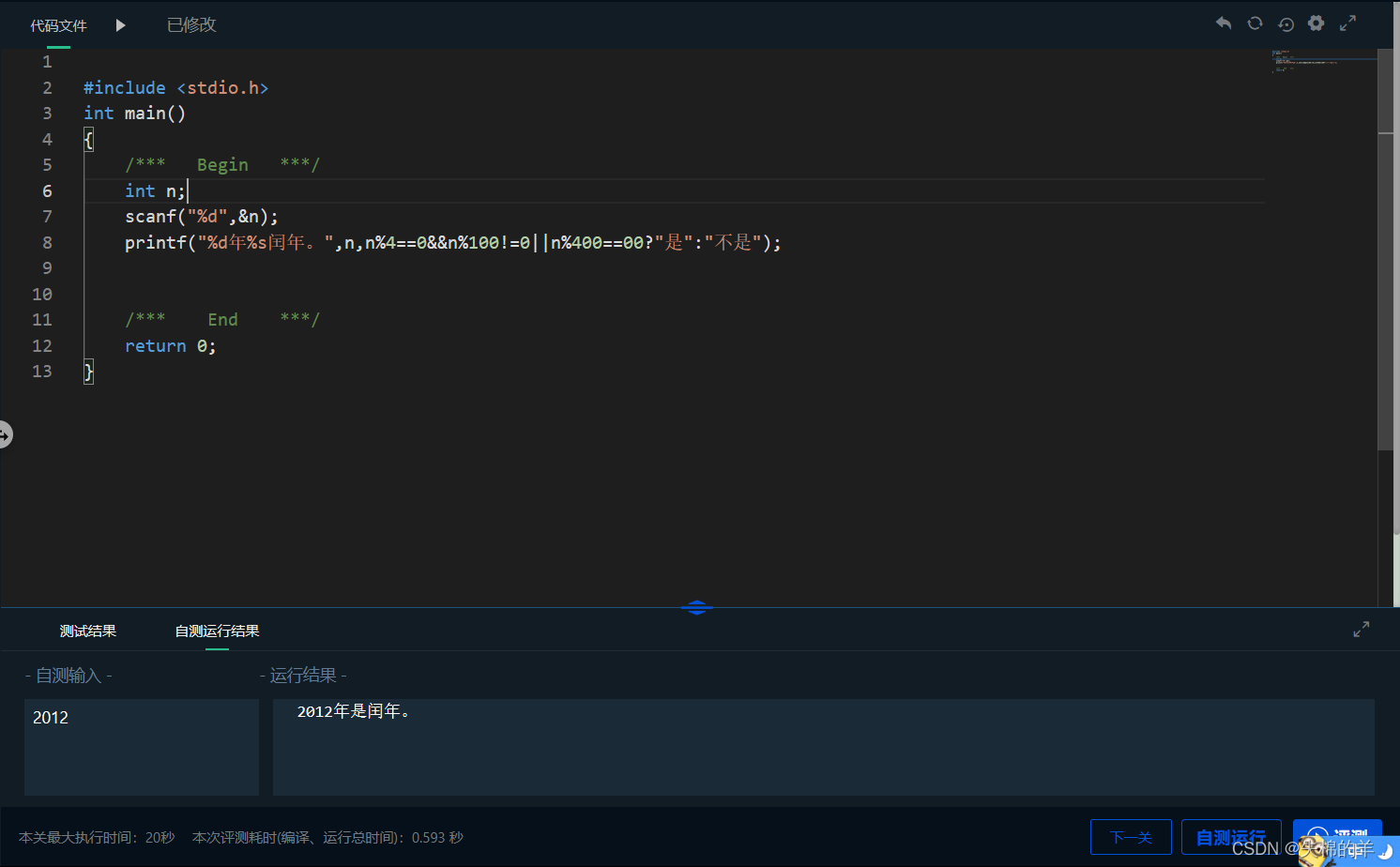Place cursor on the int n; line
Viewport: 1400px width, 867px height.
click(x=156, y=190)
